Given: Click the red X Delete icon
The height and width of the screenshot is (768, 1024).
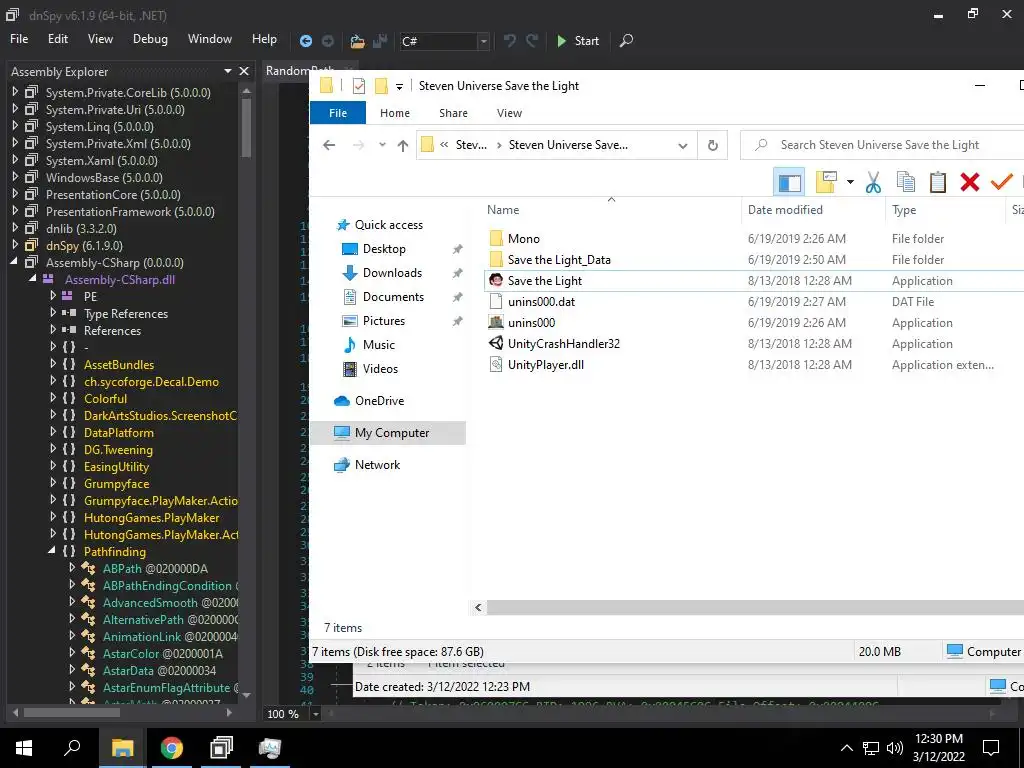Looking at the screenshot, I should [x=969, y=182].
